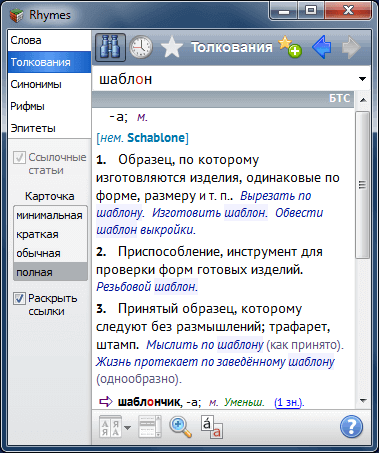Expand the шаблон search field dropdown
The height and width of the screenshot is (453, 379).
coord(362,79)
